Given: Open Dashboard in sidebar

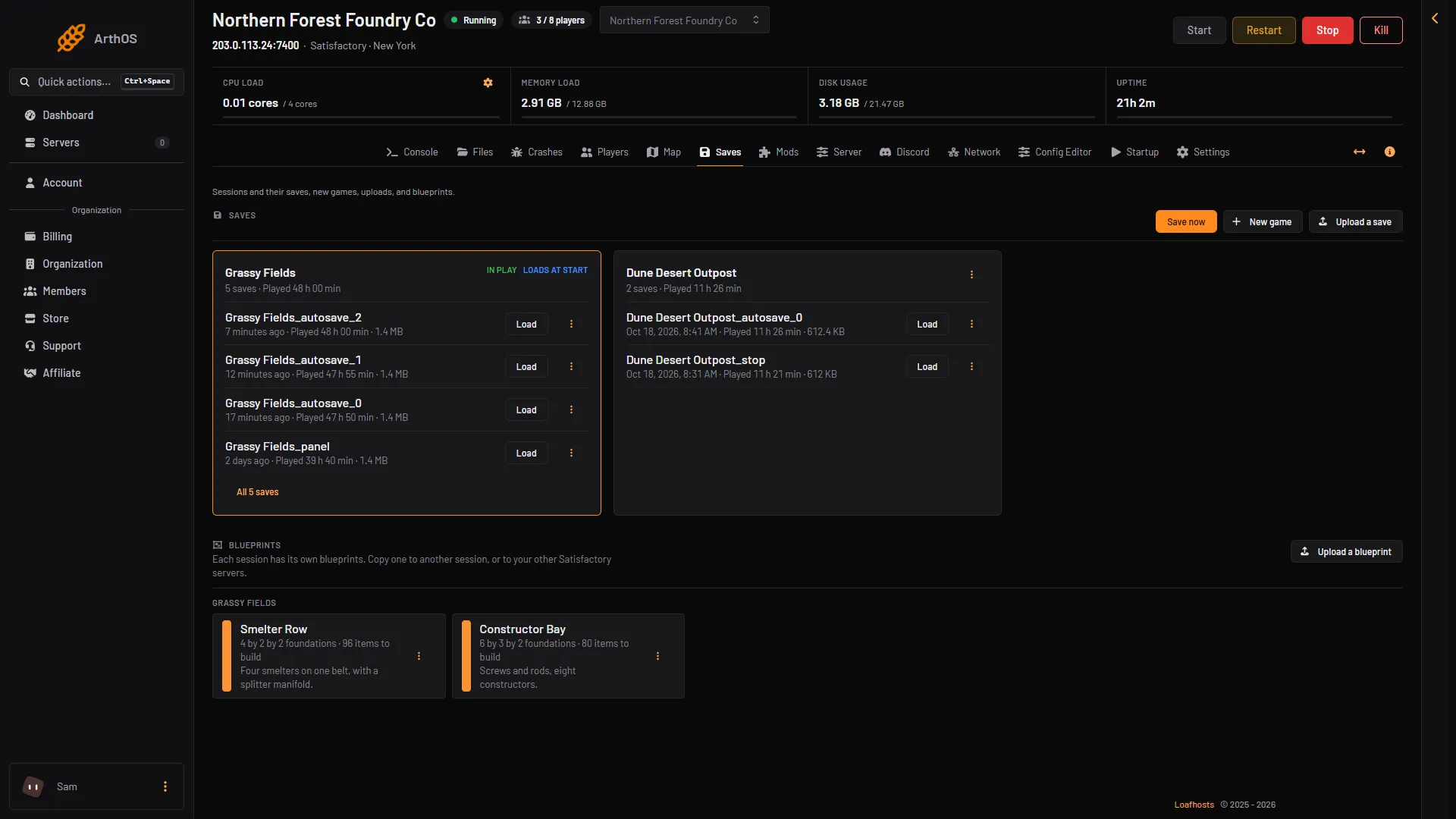Looking at the screenshot, I should tap(96, 115).
